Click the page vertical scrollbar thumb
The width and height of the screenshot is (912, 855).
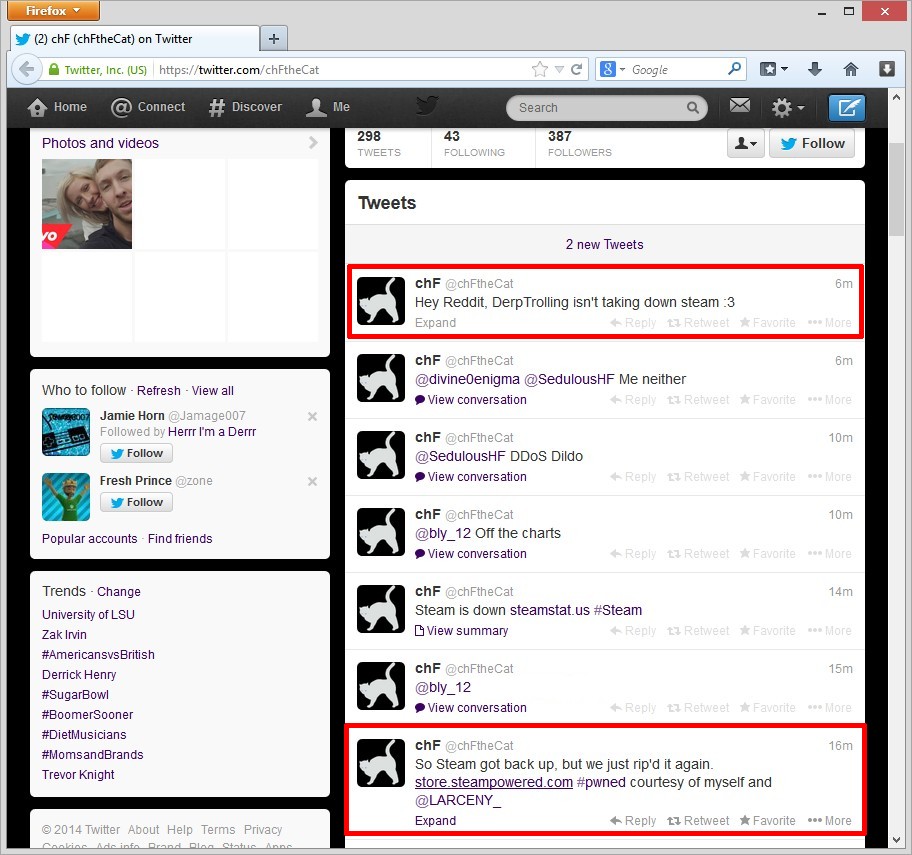(x=896, y=188)
